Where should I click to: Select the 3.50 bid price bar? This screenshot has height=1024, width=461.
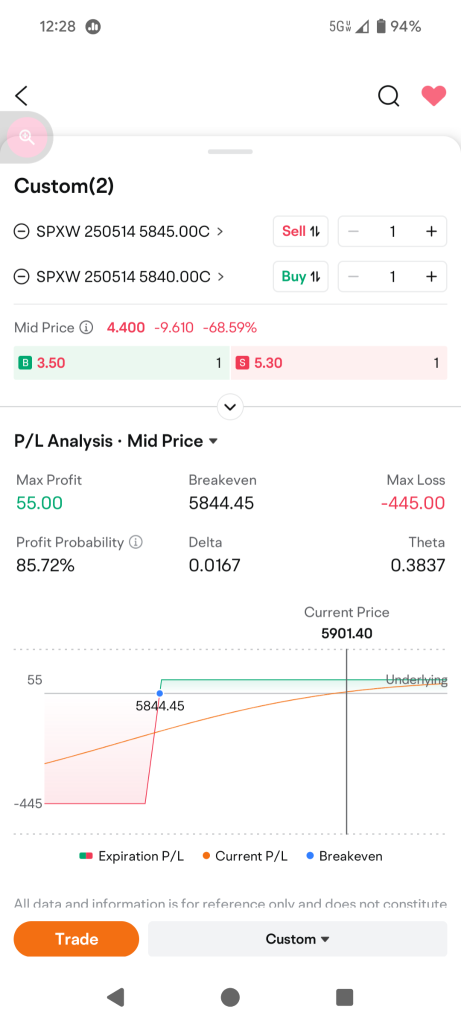click(x=121, y=363)
